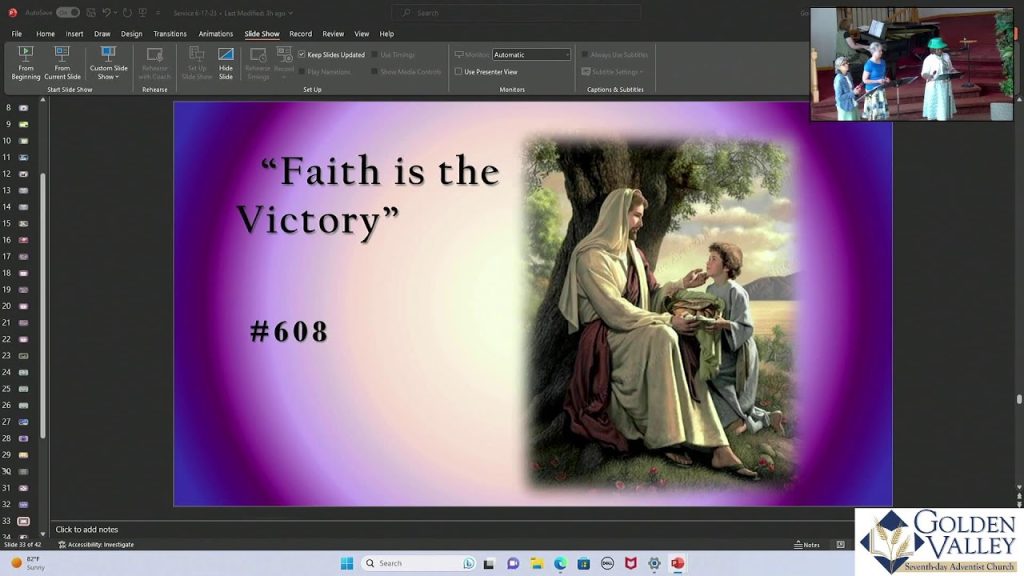The width and height of the screenshot is (1024, 576).
Task: Select slide 8 thumbnail
Action: pyautogui.click(x=24, y=107)
